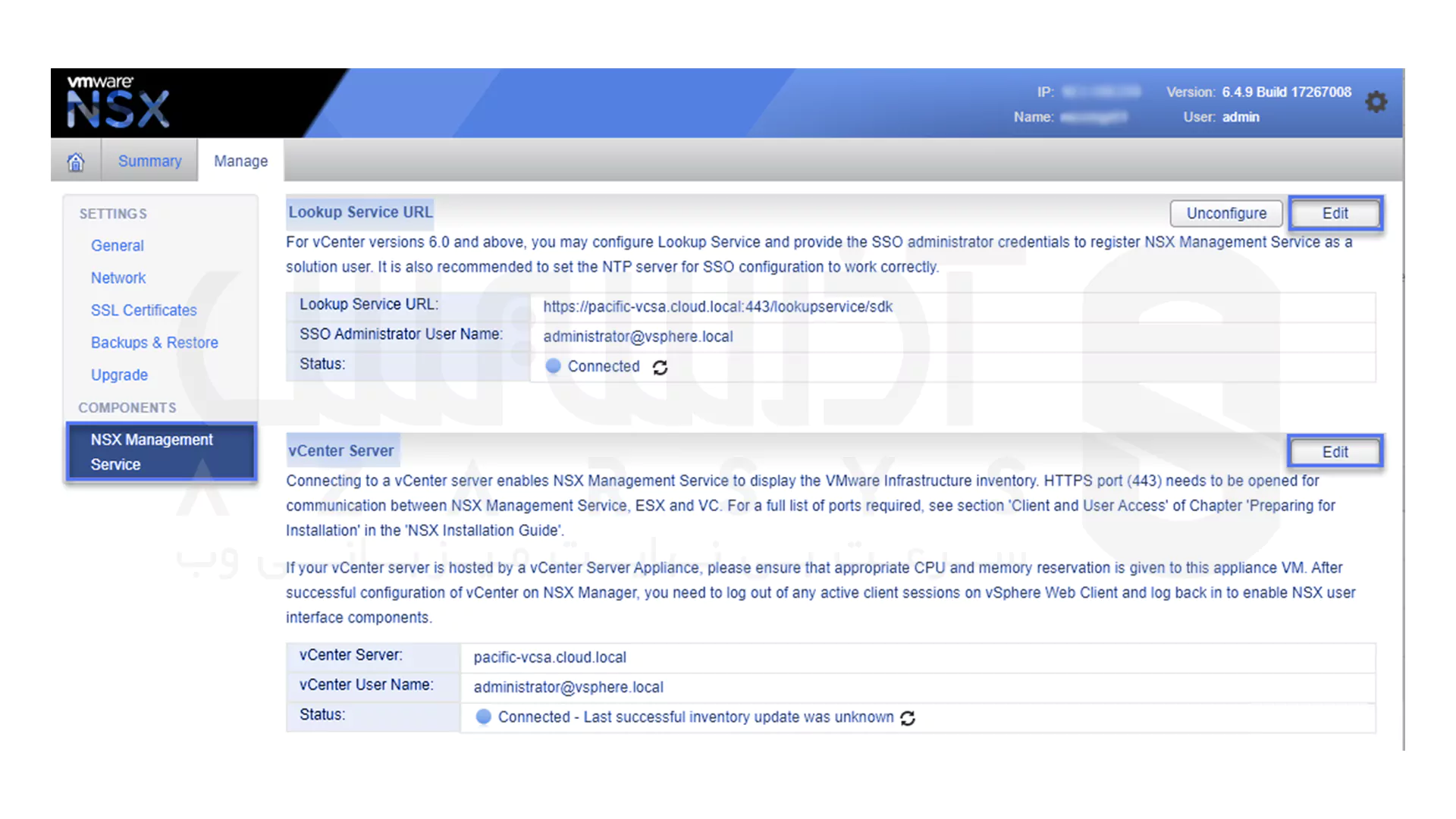This screenshot has height=819, width=1456.
Task: Click Unconfigure for Lookup Service
Action: click(1226, 213)
